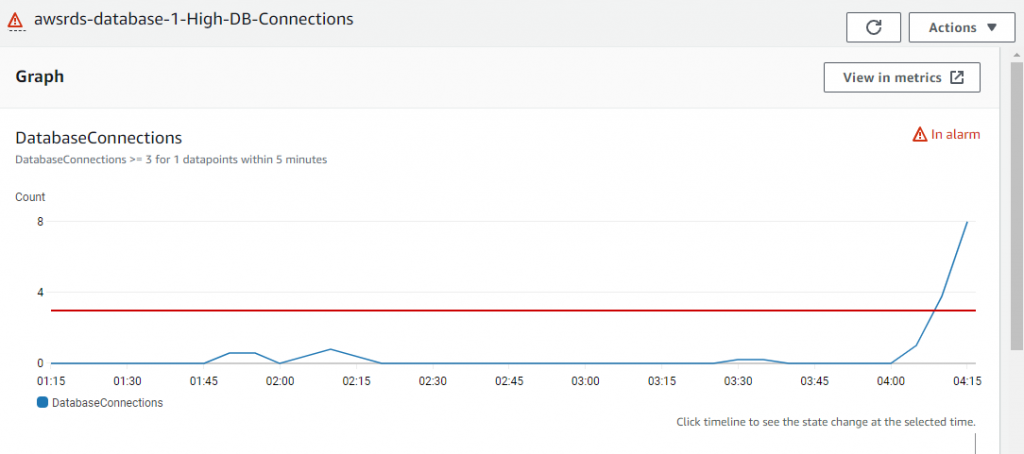Click the 01:45 data point on the graph
1024x454 pixels.
click(204, 363)
